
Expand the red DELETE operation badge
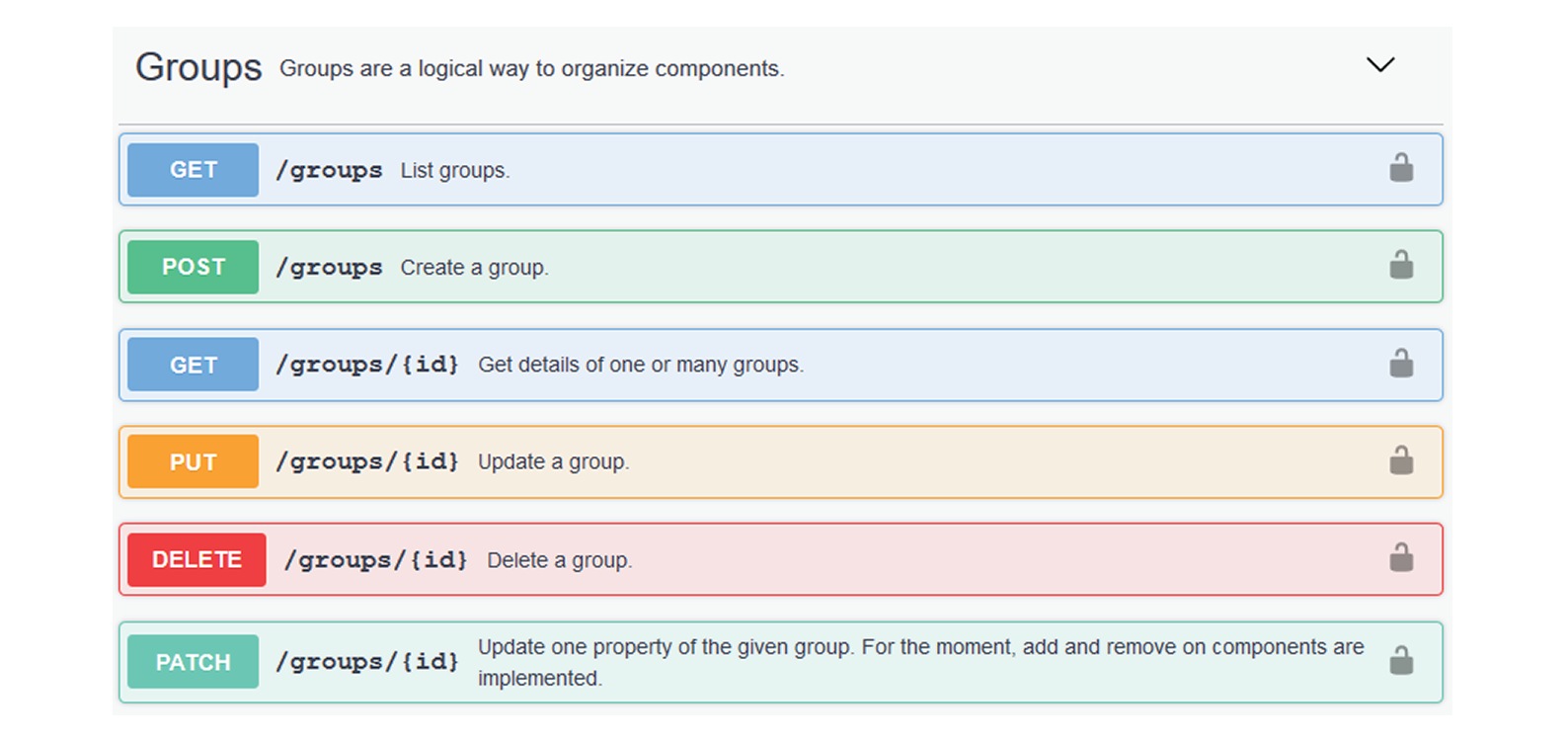coord(196,559)
